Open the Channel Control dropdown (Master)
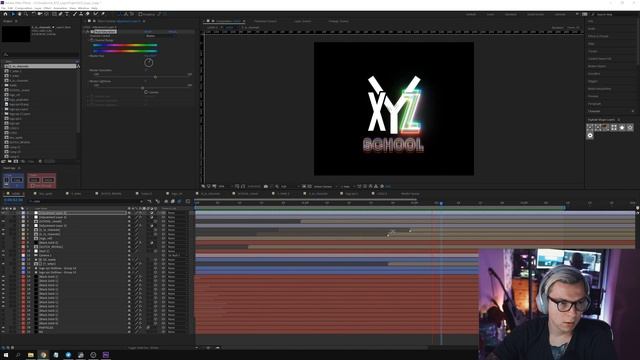The width and height of the screenshot is (640, 360). pyautogui.click(x=161, y=36)
